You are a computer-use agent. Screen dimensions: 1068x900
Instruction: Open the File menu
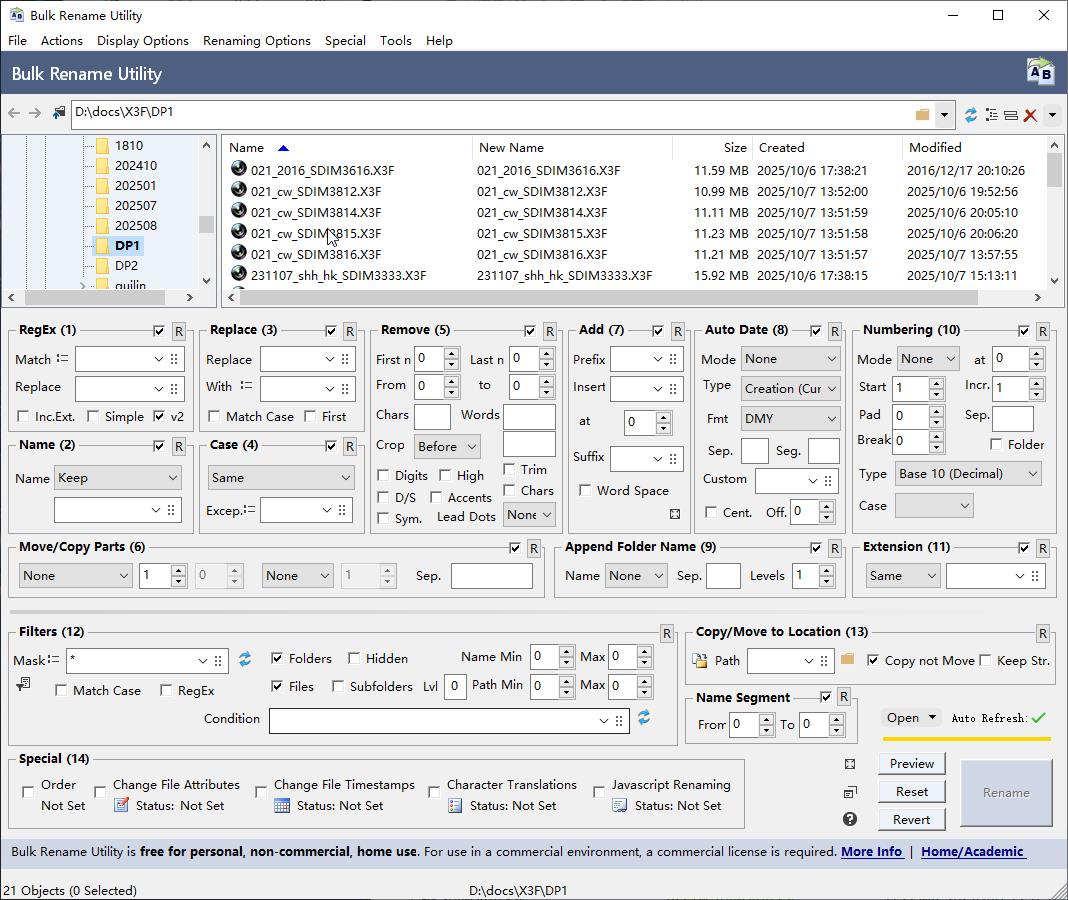coord(17,41)
